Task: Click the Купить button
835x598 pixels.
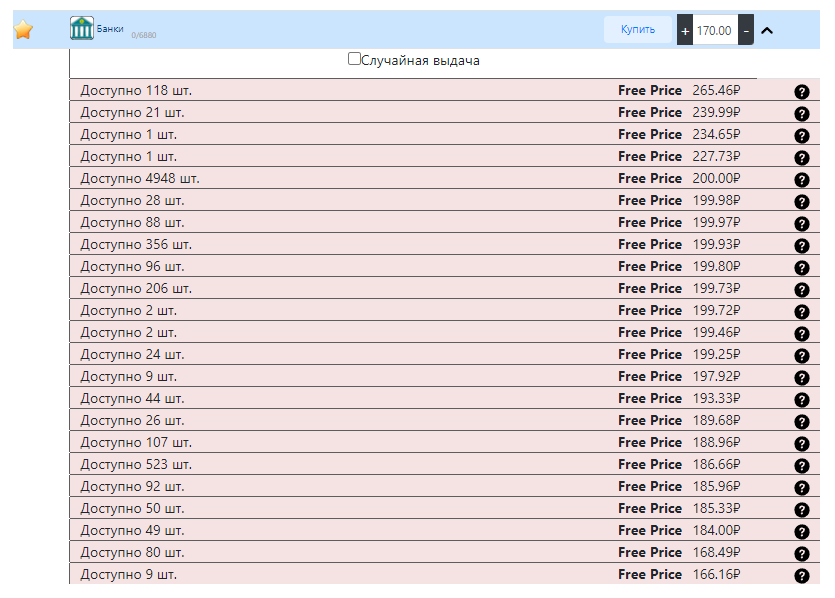Action: (x=637, y=29)
